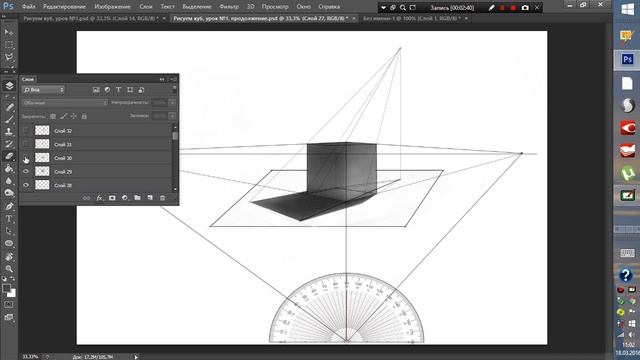Open the opacity slider dropdown arrow

[x=172, y=103]
